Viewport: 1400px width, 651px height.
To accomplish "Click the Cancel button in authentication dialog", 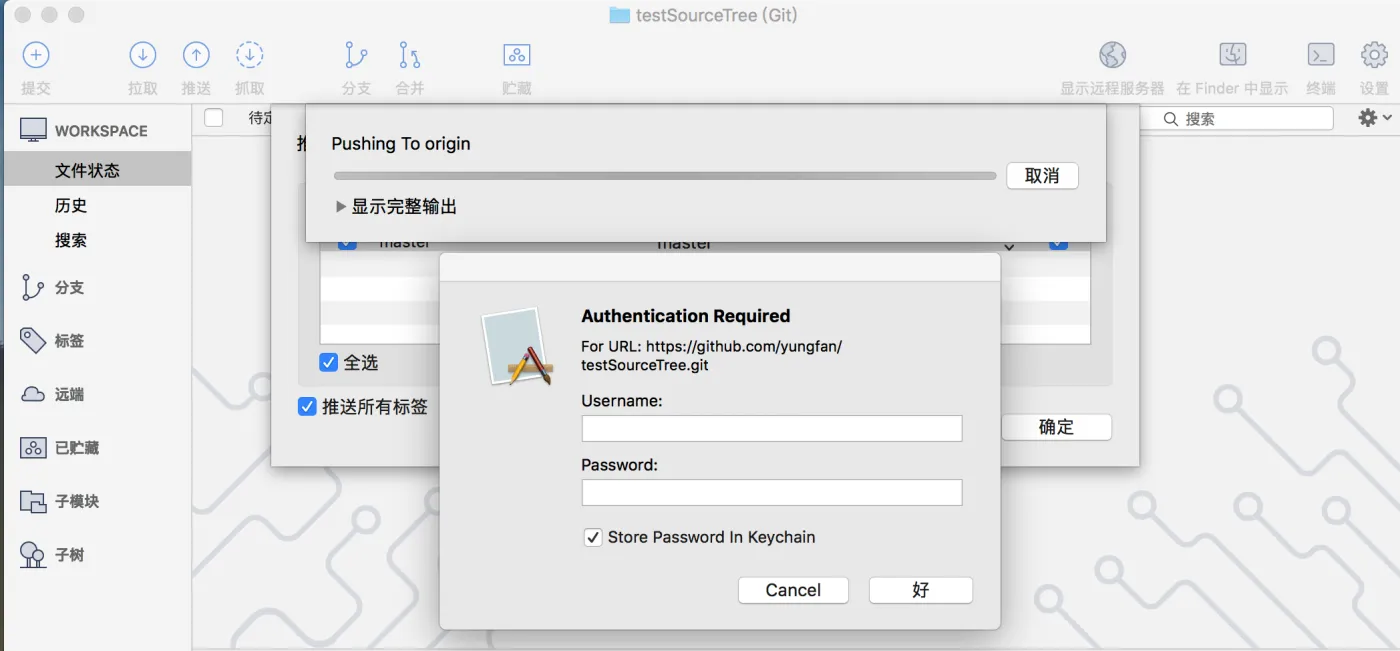I will pyautogui.click(x=793, y=590).
